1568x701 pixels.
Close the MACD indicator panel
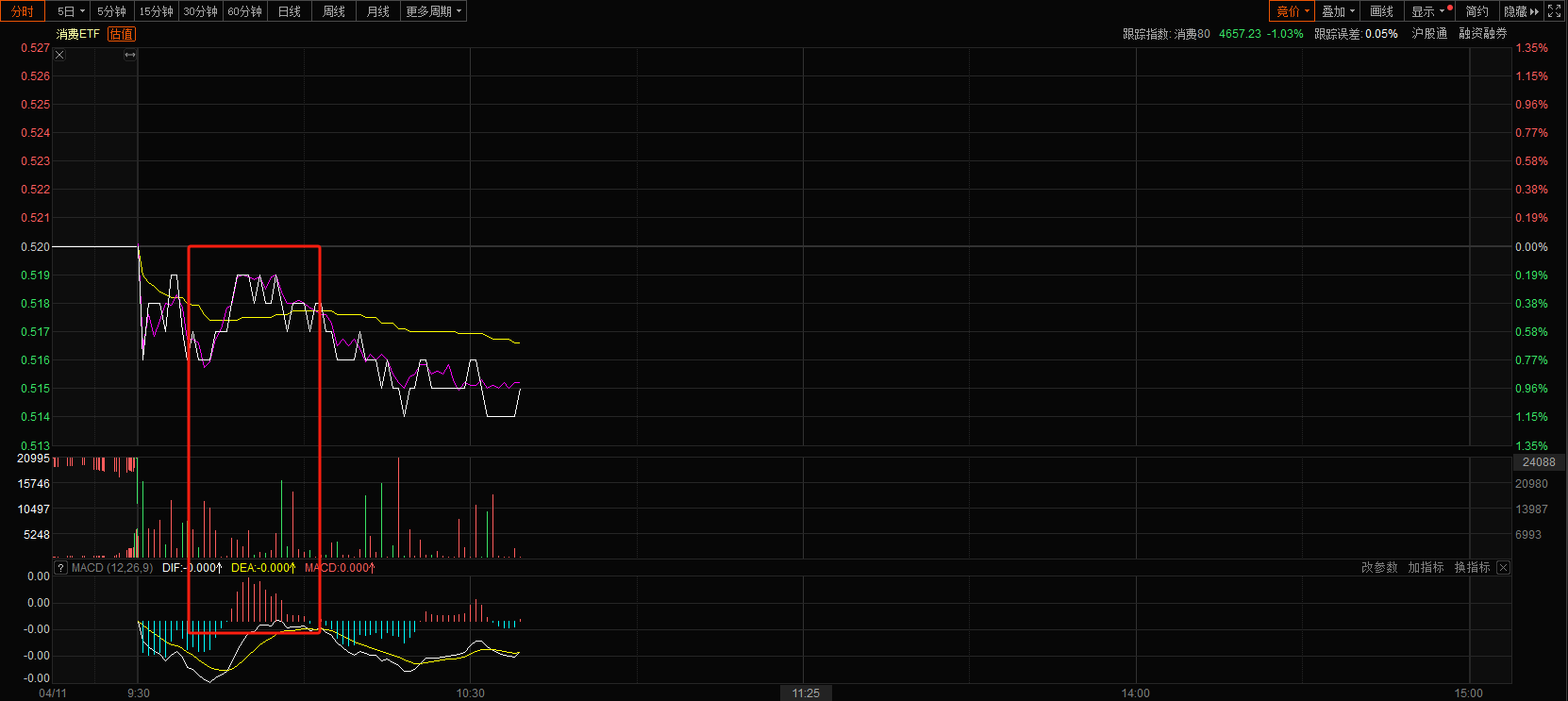pos(1503,568)
